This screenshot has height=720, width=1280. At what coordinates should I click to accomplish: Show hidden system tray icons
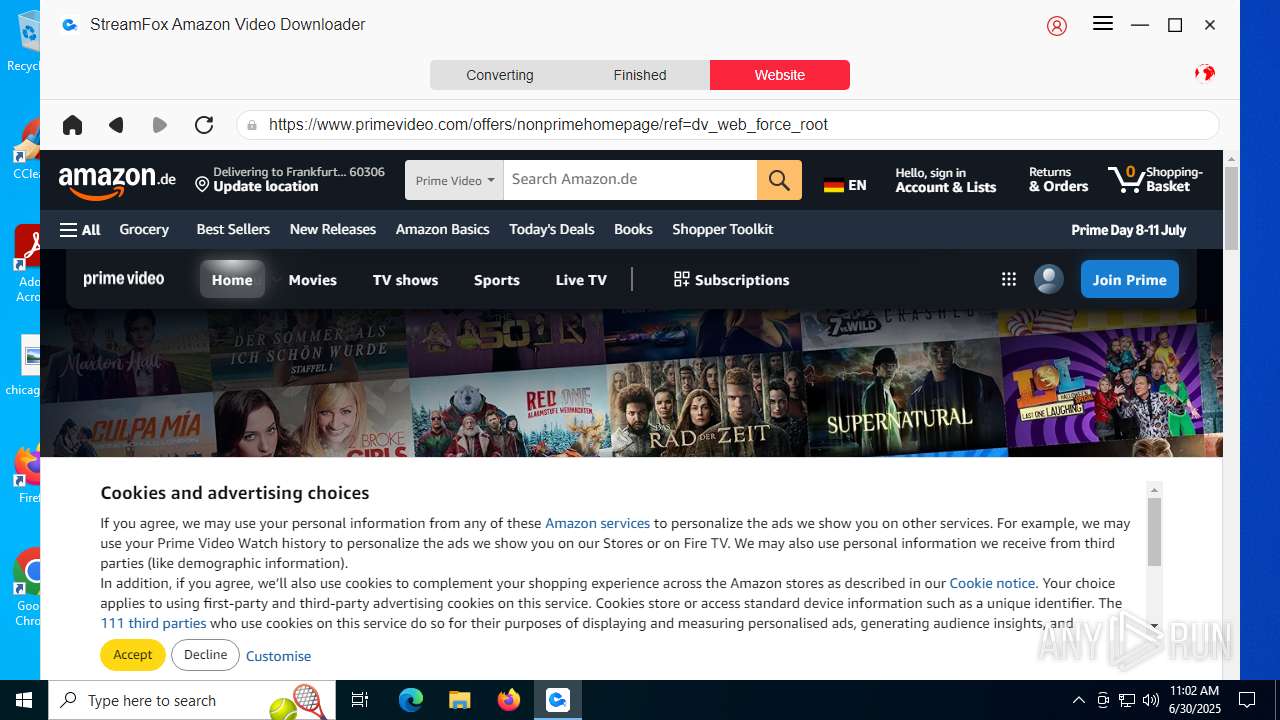coord(1078,700)
